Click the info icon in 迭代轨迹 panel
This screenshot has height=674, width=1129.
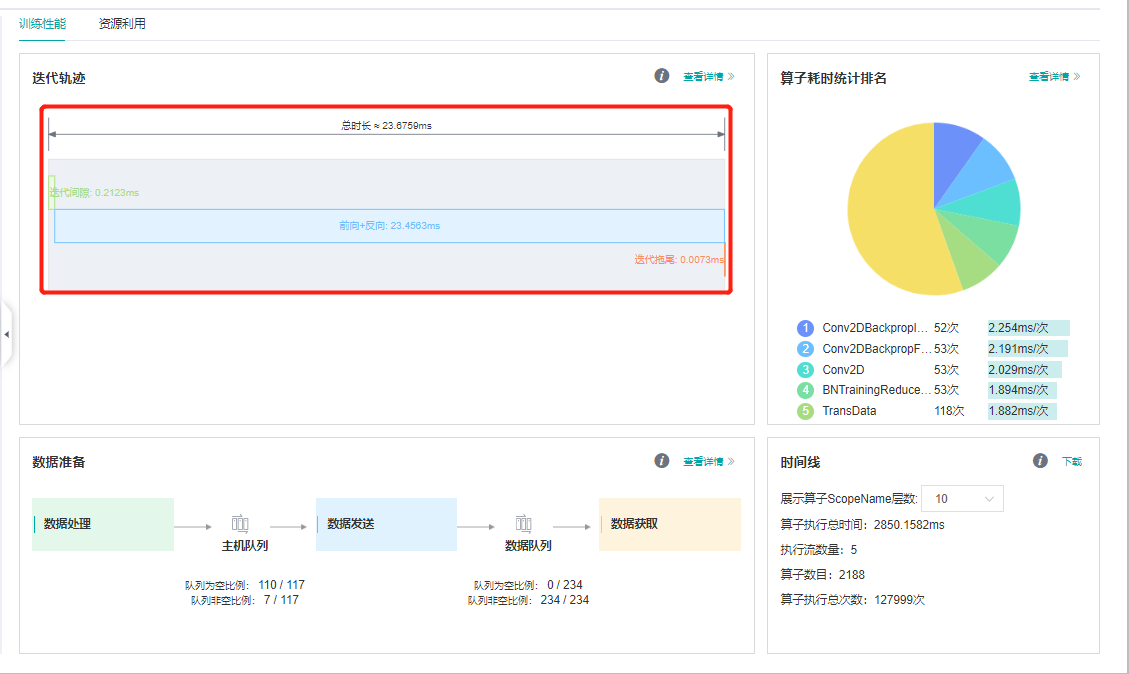[x=661, y=76]
